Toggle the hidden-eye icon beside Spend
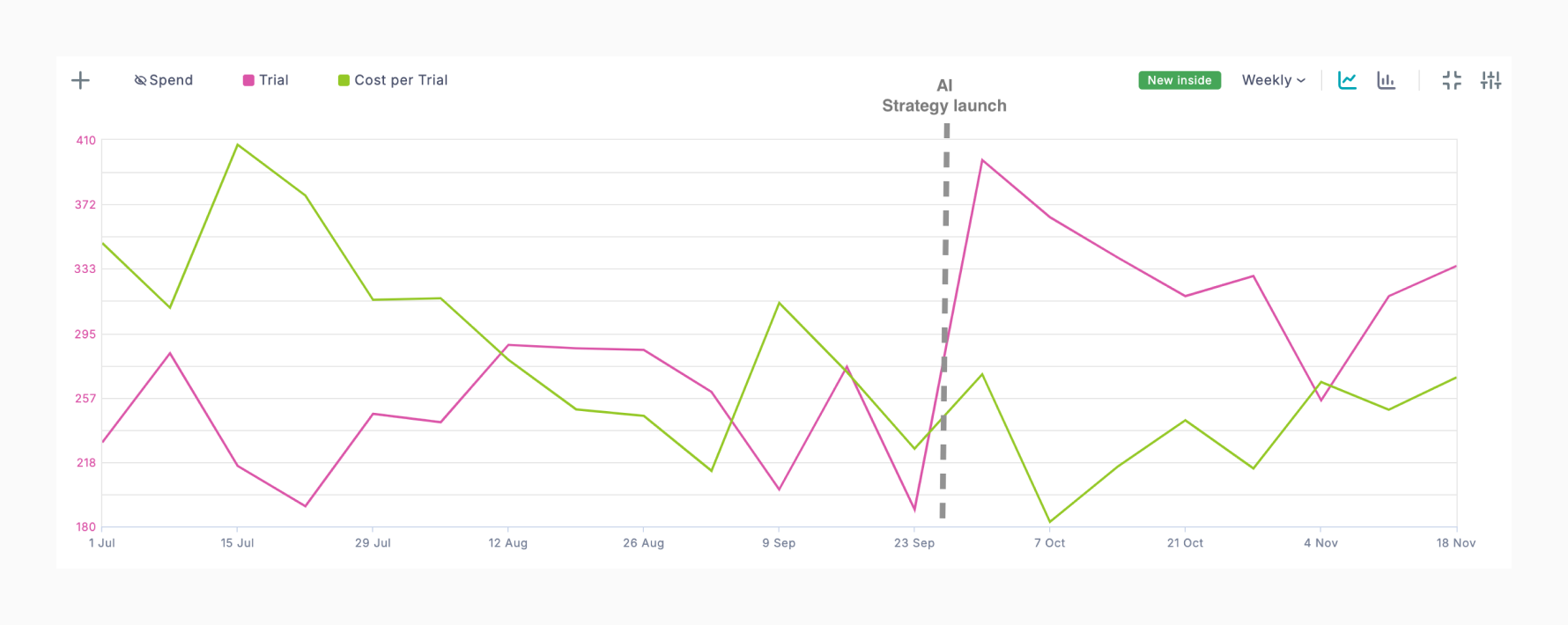Viewport: 1568px width, 625px height. [x=140, y=80]
